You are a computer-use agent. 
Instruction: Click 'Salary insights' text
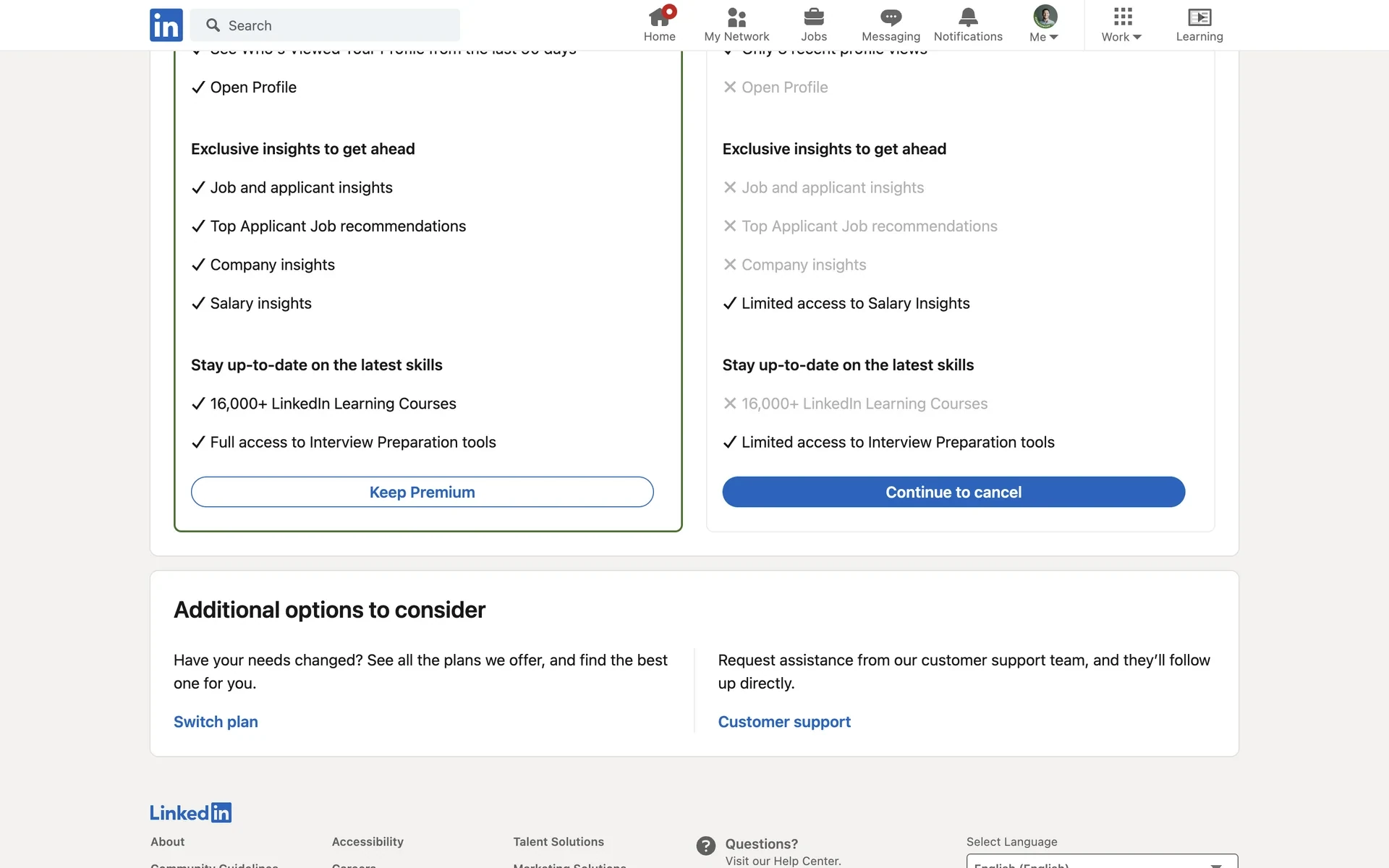click(x=260, y=304)
